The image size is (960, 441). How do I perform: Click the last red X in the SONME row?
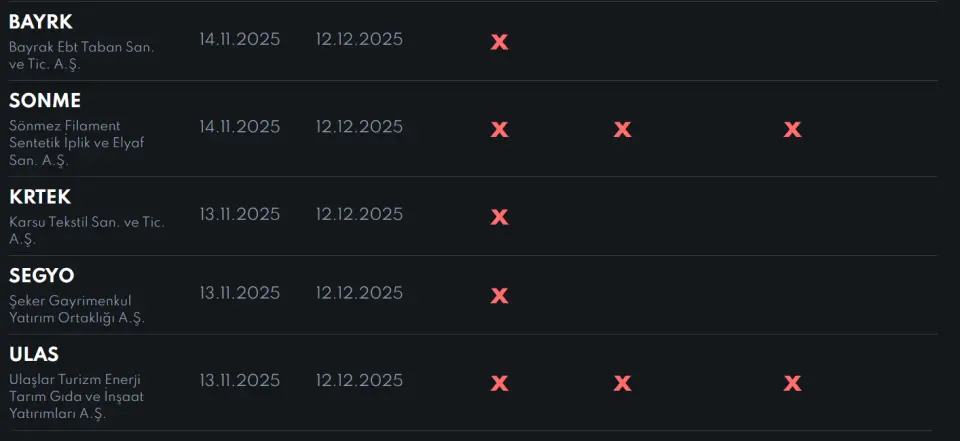(792, 129)
